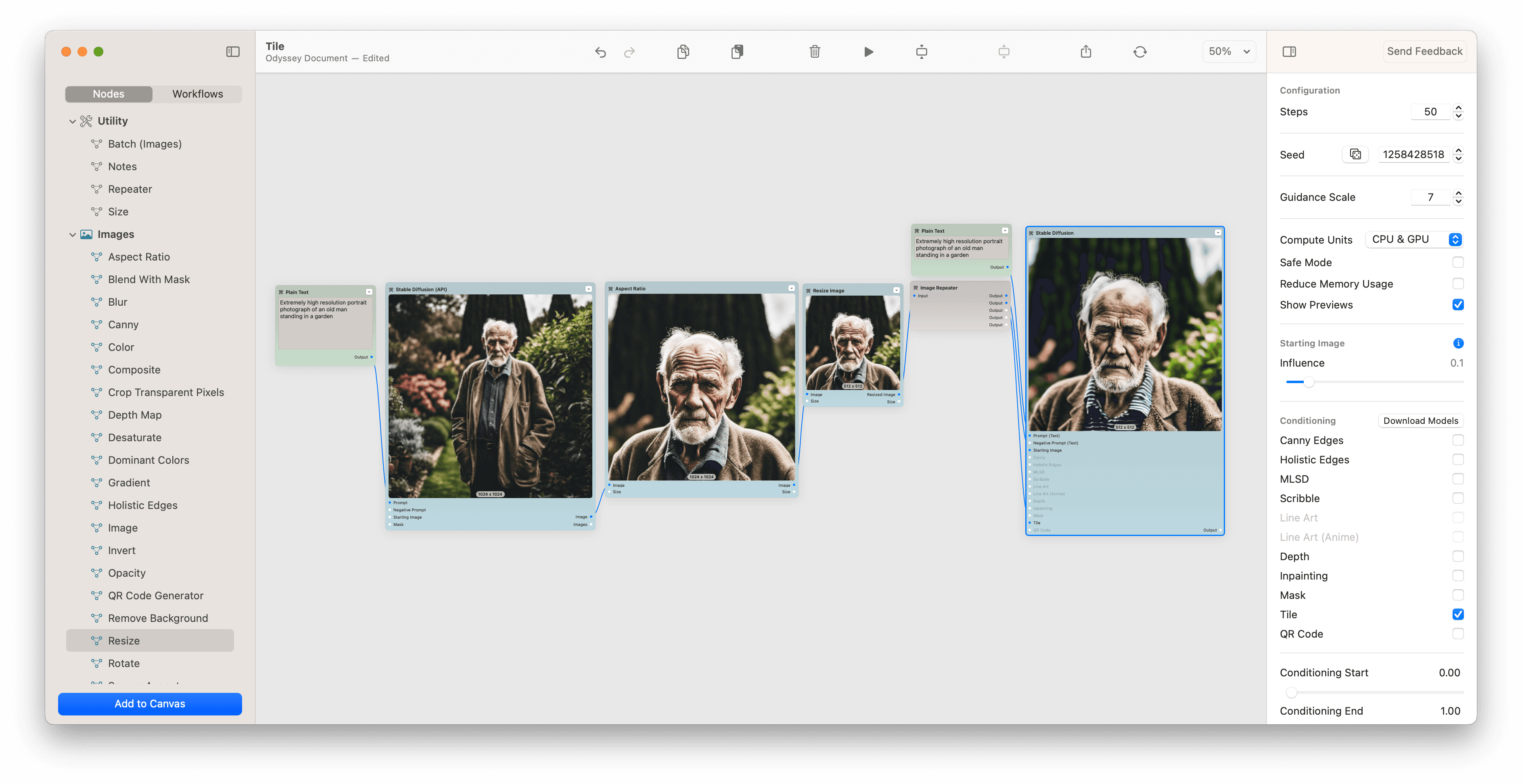Collapse the Utility section in sidebar

pyautogui.click(x=73, y=121)
